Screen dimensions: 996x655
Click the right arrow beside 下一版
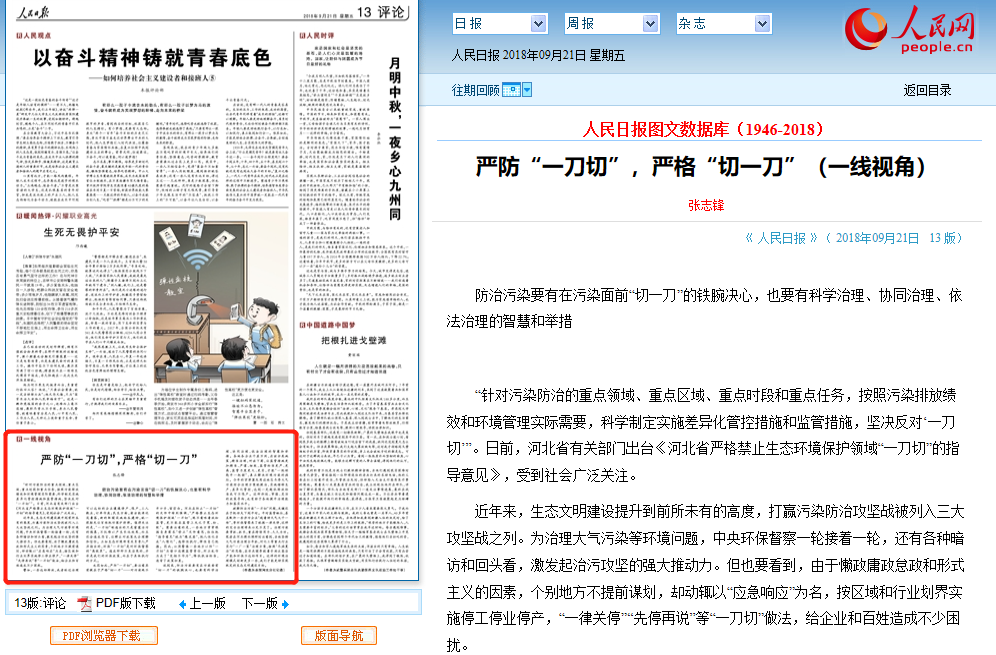(286, 604)
